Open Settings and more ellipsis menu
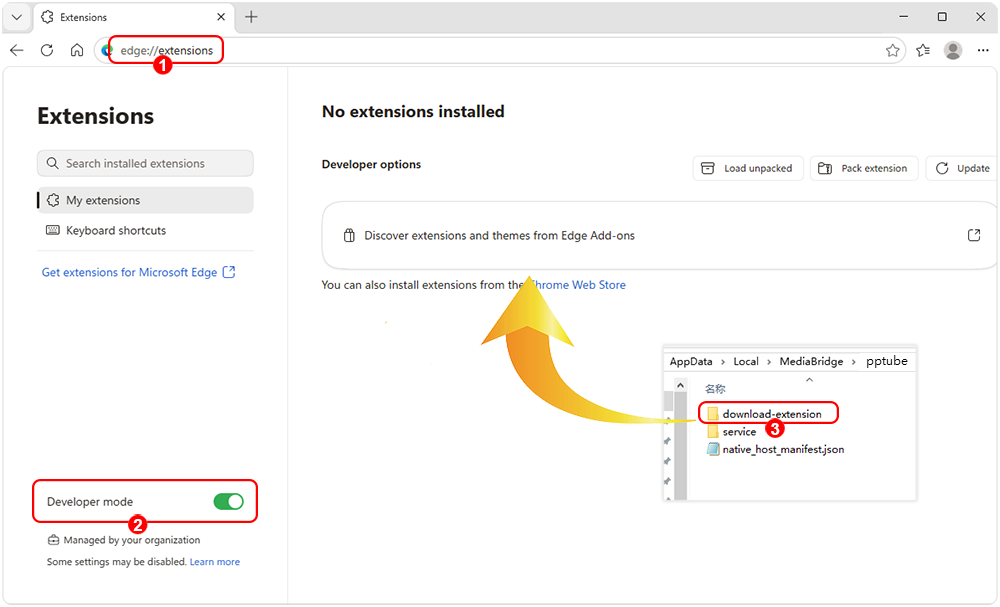The height and width of the screenshot is (607, 1000). coord(983,50)
